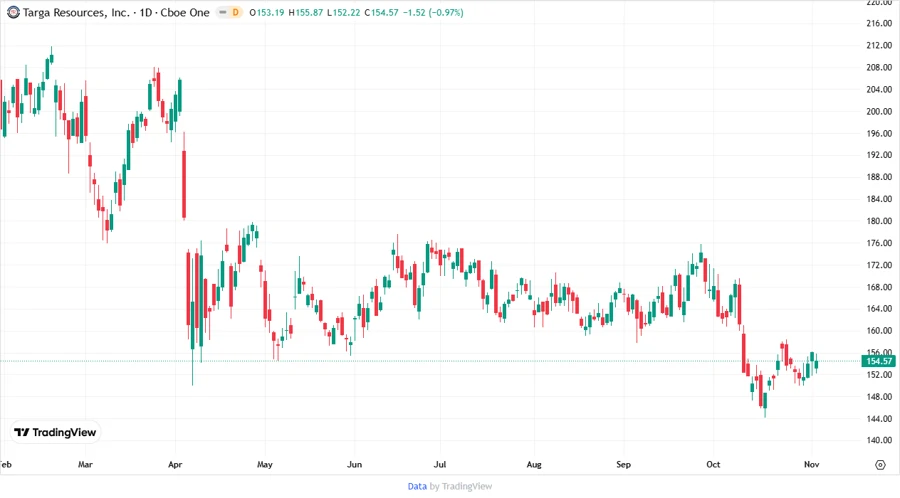Click the 208.00 price axis label

tap(879, 68)
